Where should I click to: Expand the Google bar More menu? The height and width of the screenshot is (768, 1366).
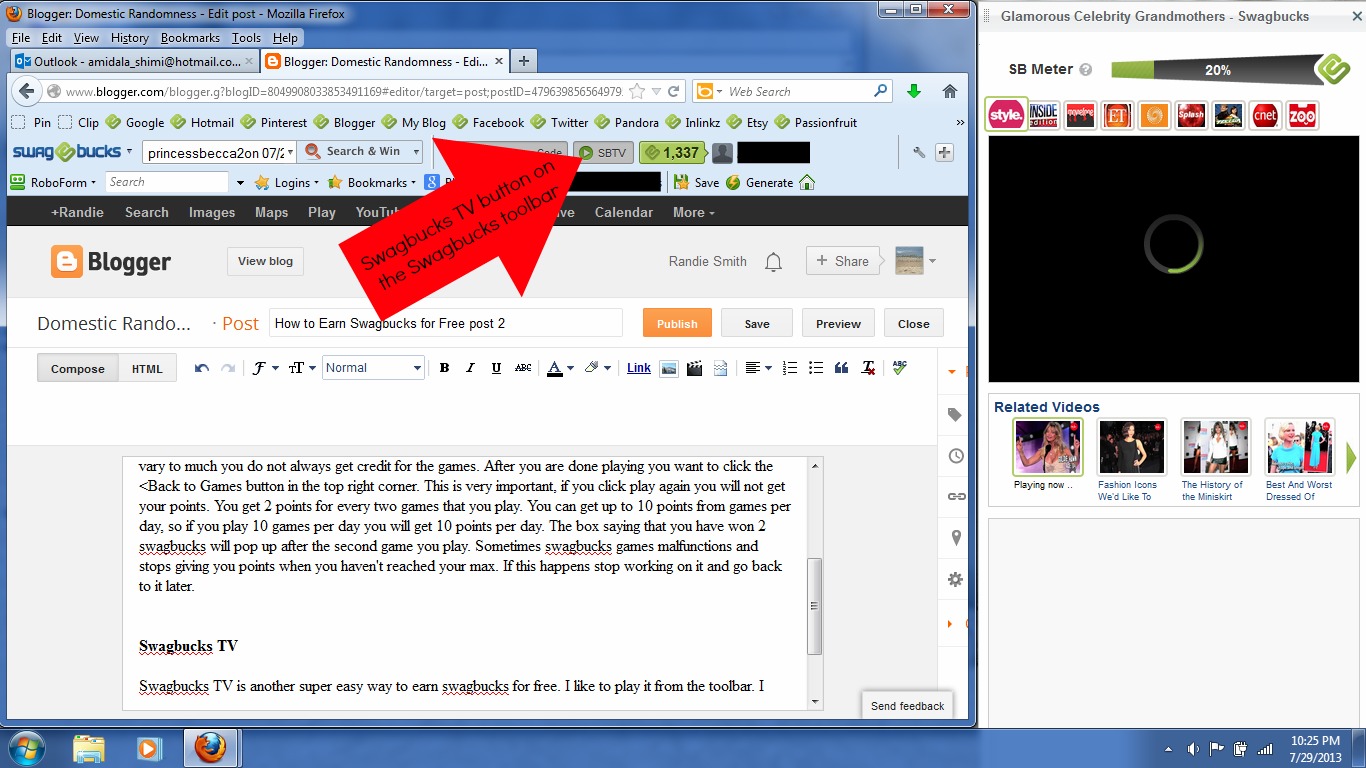point(693,212)
